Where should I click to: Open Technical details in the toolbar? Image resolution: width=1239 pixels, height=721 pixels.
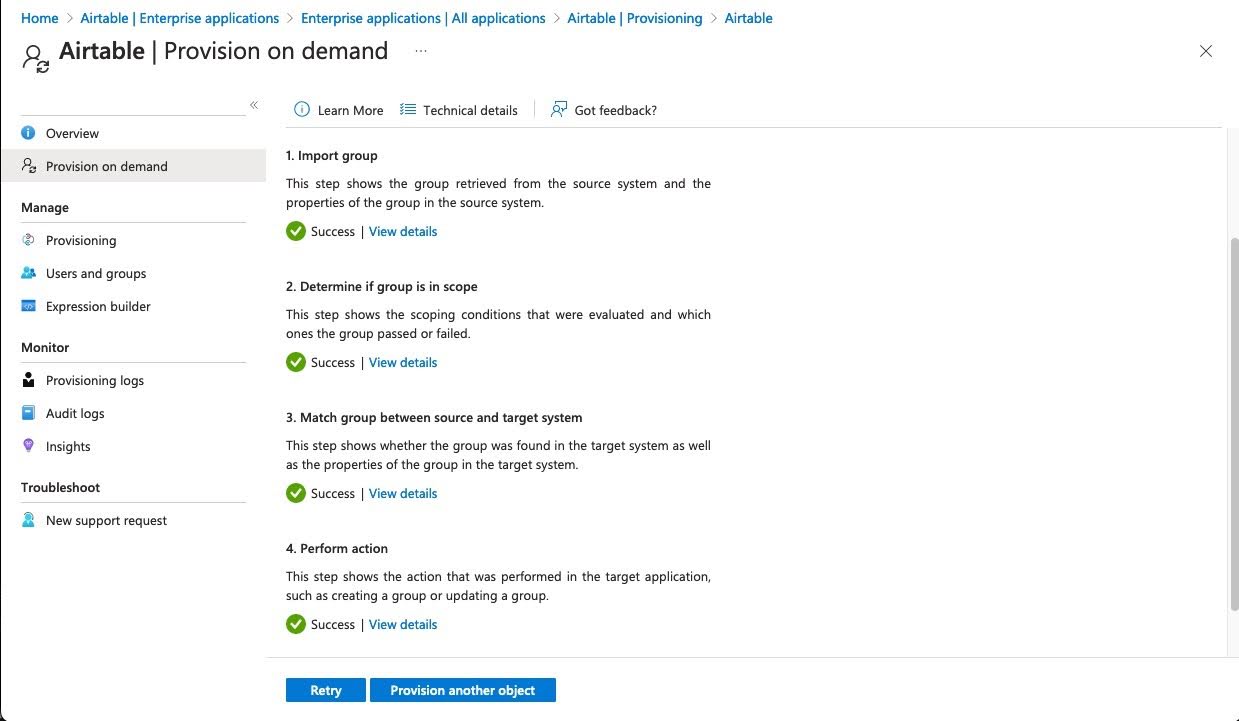(x=459, y=110)
